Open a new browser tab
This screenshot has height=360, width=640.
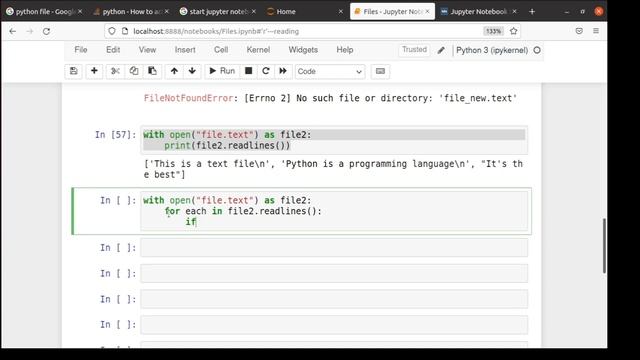tap(532, 11)
